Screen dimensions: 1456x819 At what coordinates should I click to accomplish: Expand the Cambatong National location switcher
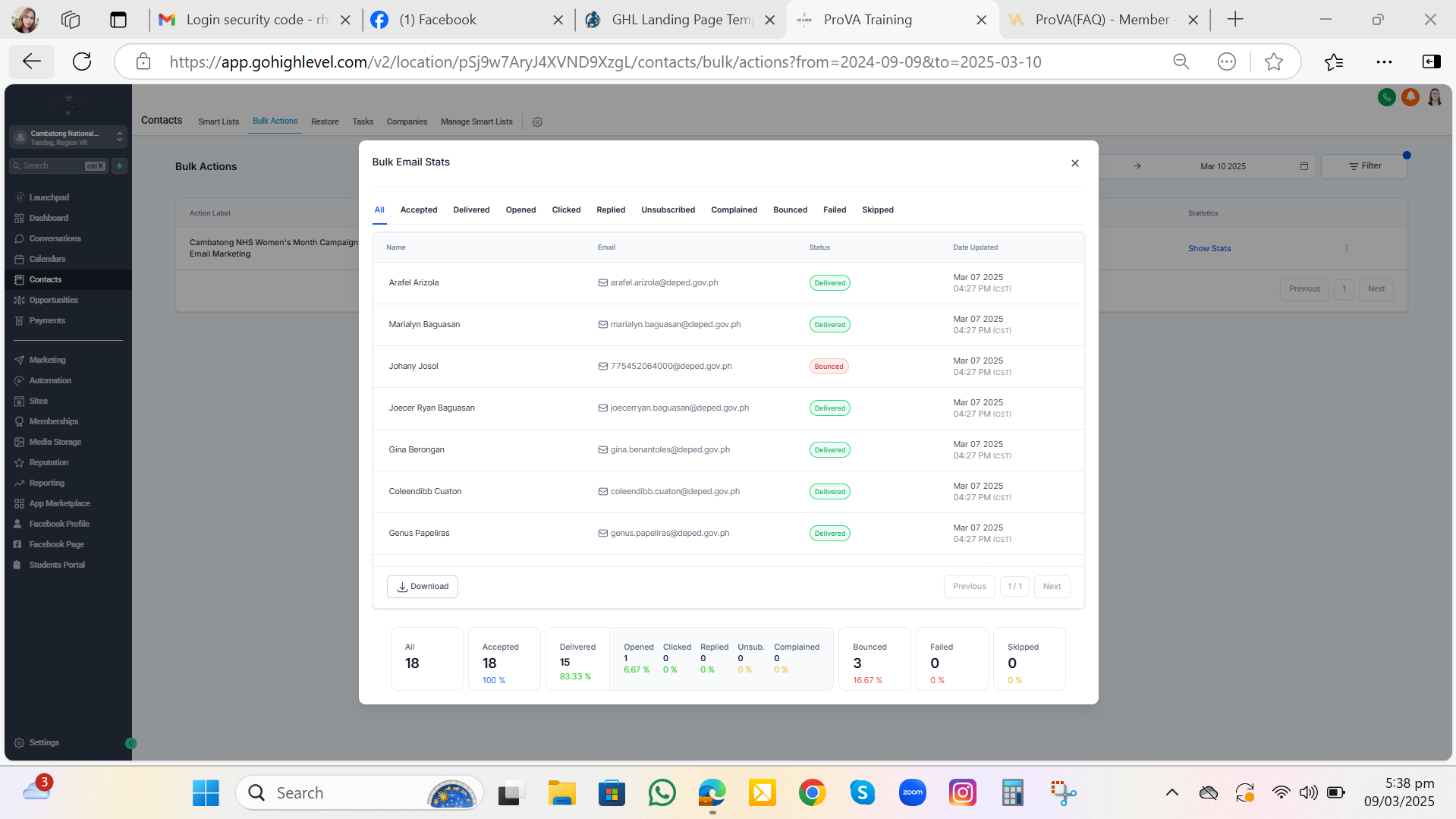pyautogui.click(x=68, y=137)
